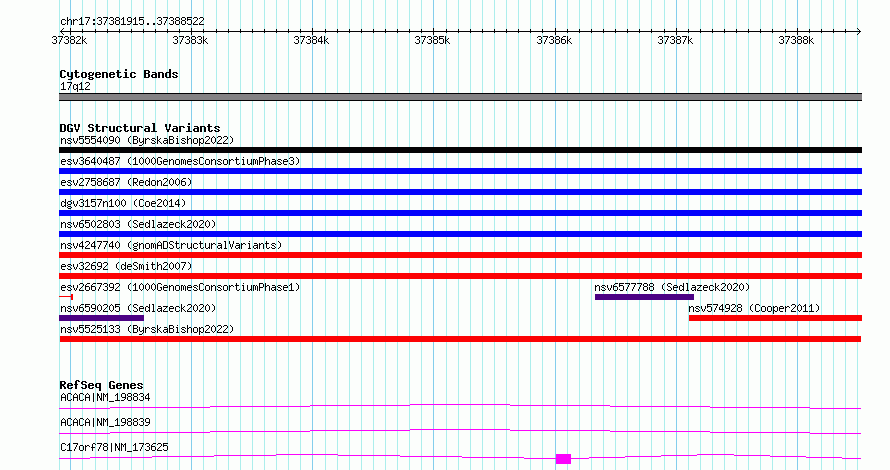Click the nsv6577788 (Sedlazeck2020) label
Image resolution: width=890 pixels, height=470 pixels.
tap(672, 287)
